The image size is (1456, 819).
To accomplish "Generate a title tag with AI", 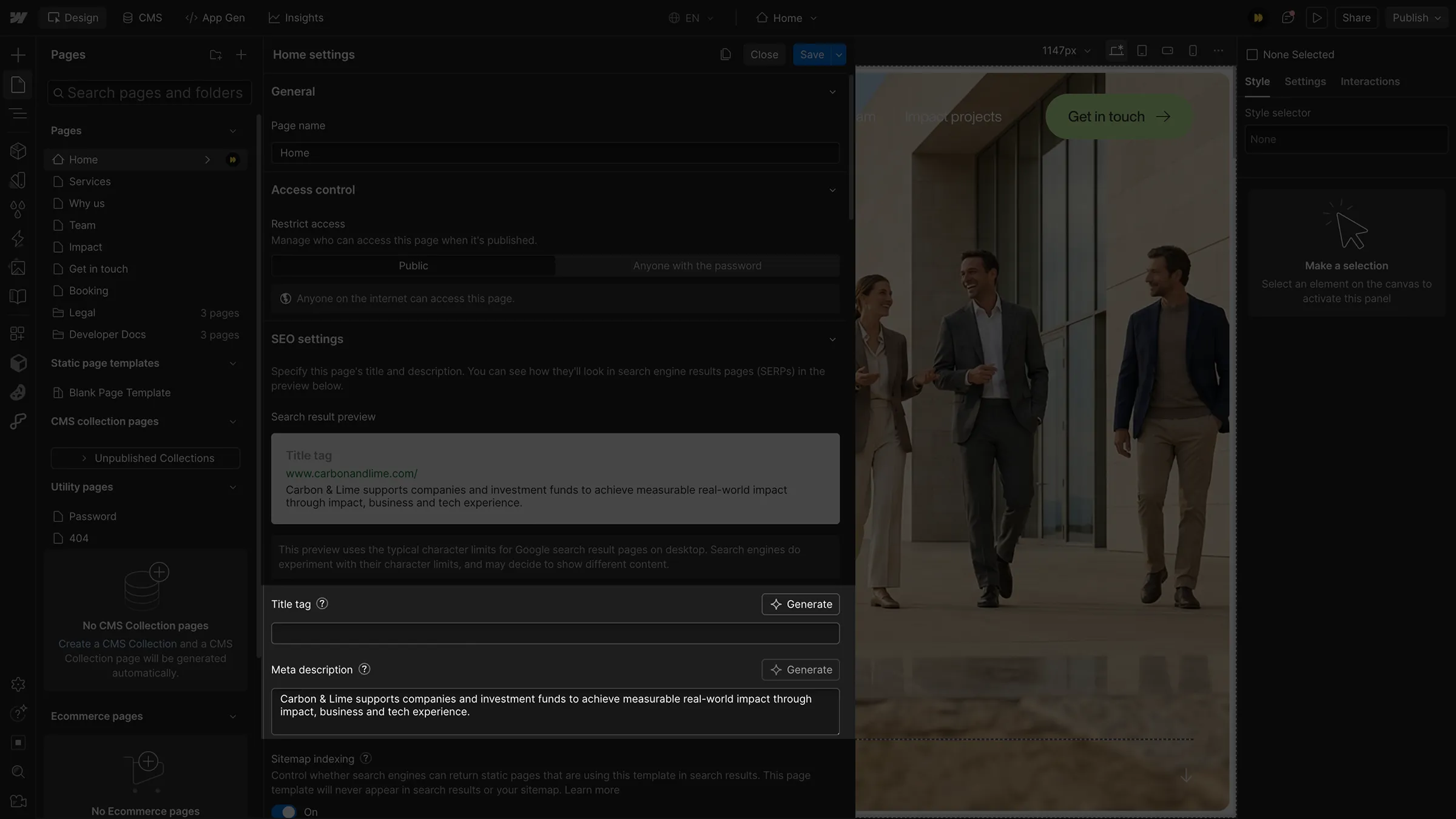I will pos(800,604).
